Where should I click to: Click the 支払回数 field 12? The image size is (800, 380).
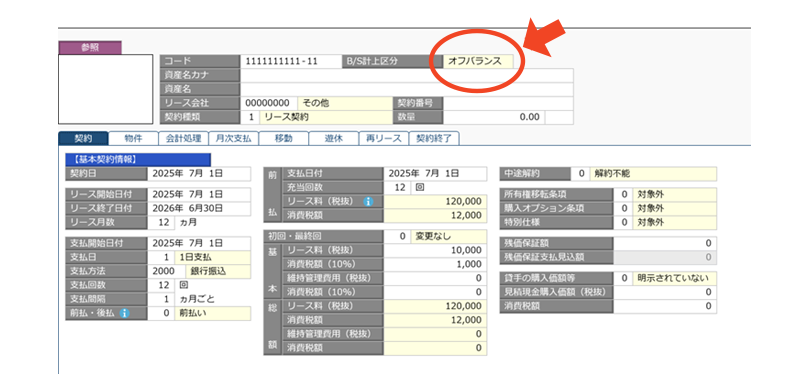[161, 285]
